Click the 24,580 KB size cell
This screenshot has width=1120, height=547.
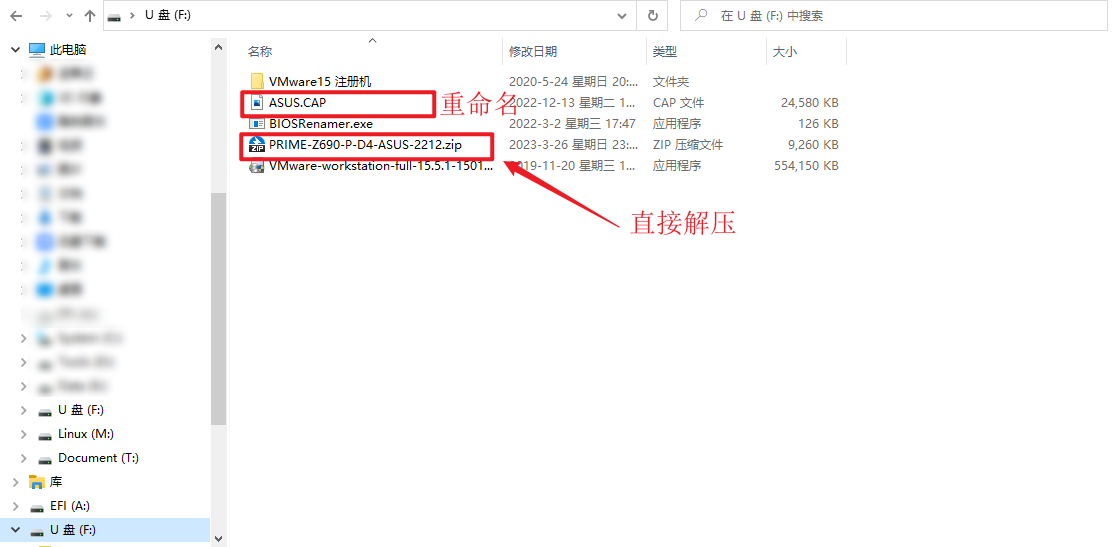click(809, 103)
